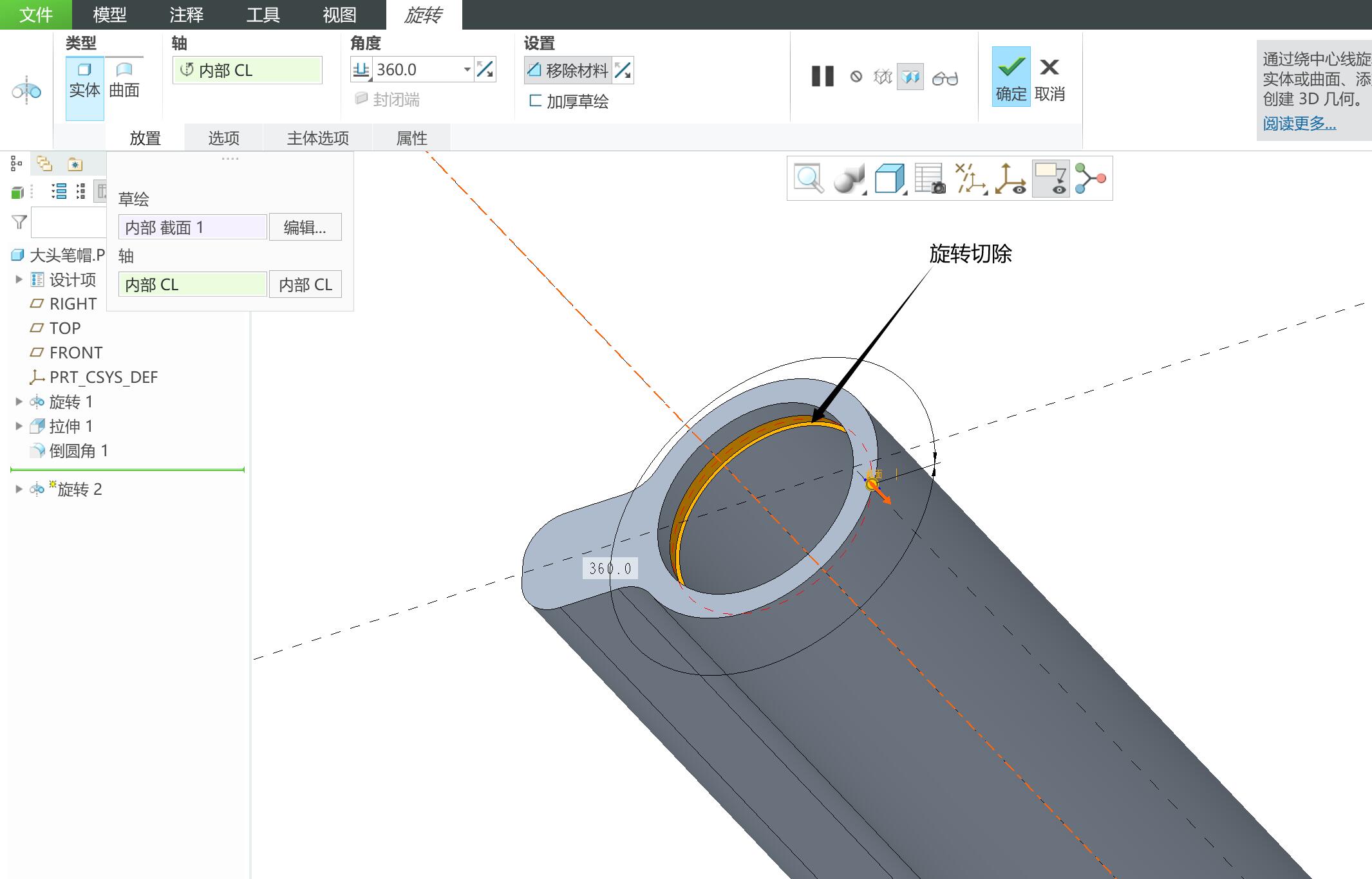Expand the 拉伸 1 tree node
Screen dimensions: 1372x879
(19, 426)
